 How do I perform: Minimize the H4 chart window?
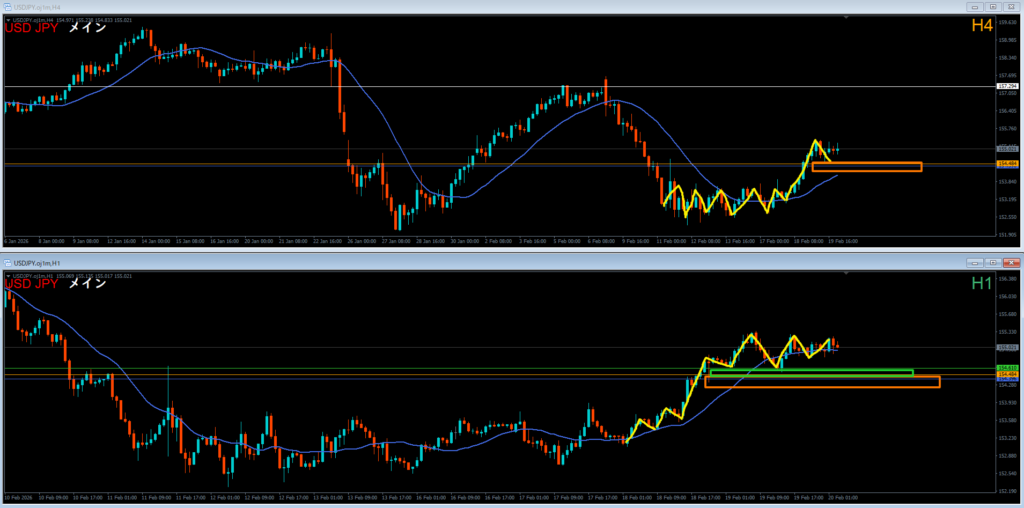975,6
